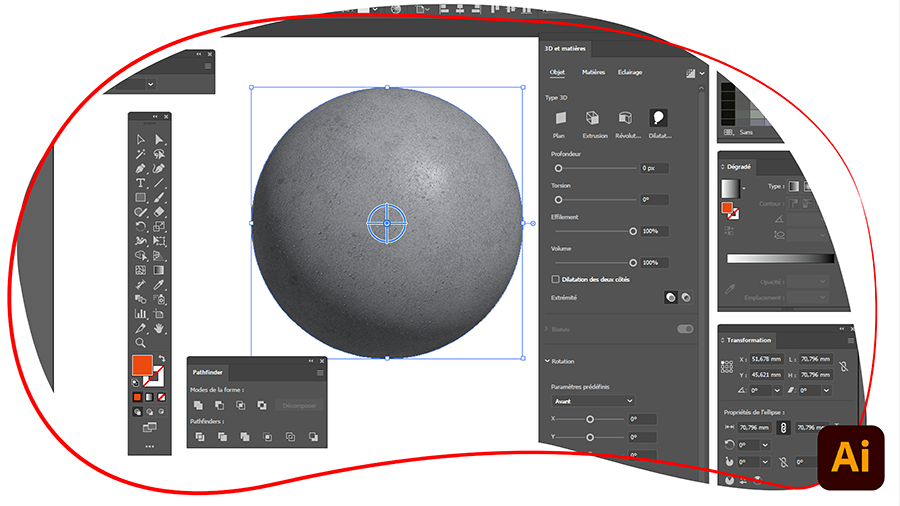The width and height of the screenshot is (900, 506).
Task: Choose the Plan 3D type
Action: (x=559, y=119)
